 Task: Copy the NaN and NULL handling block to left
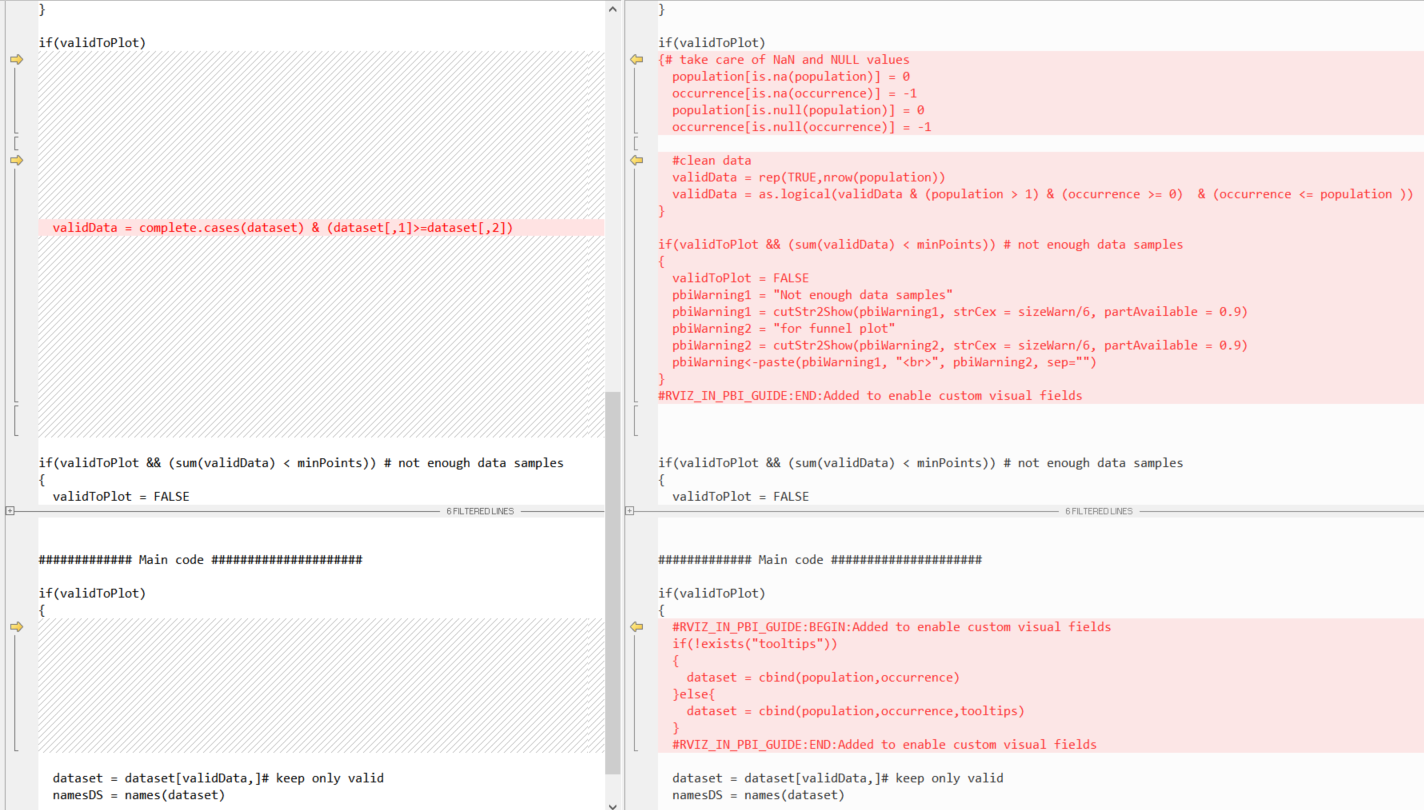point(636,60)
